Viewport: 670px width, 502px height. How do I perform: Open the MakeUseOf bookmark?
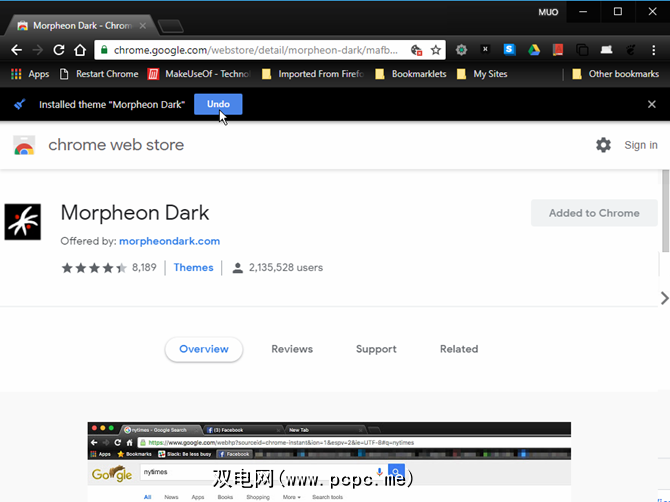(199, 74)
